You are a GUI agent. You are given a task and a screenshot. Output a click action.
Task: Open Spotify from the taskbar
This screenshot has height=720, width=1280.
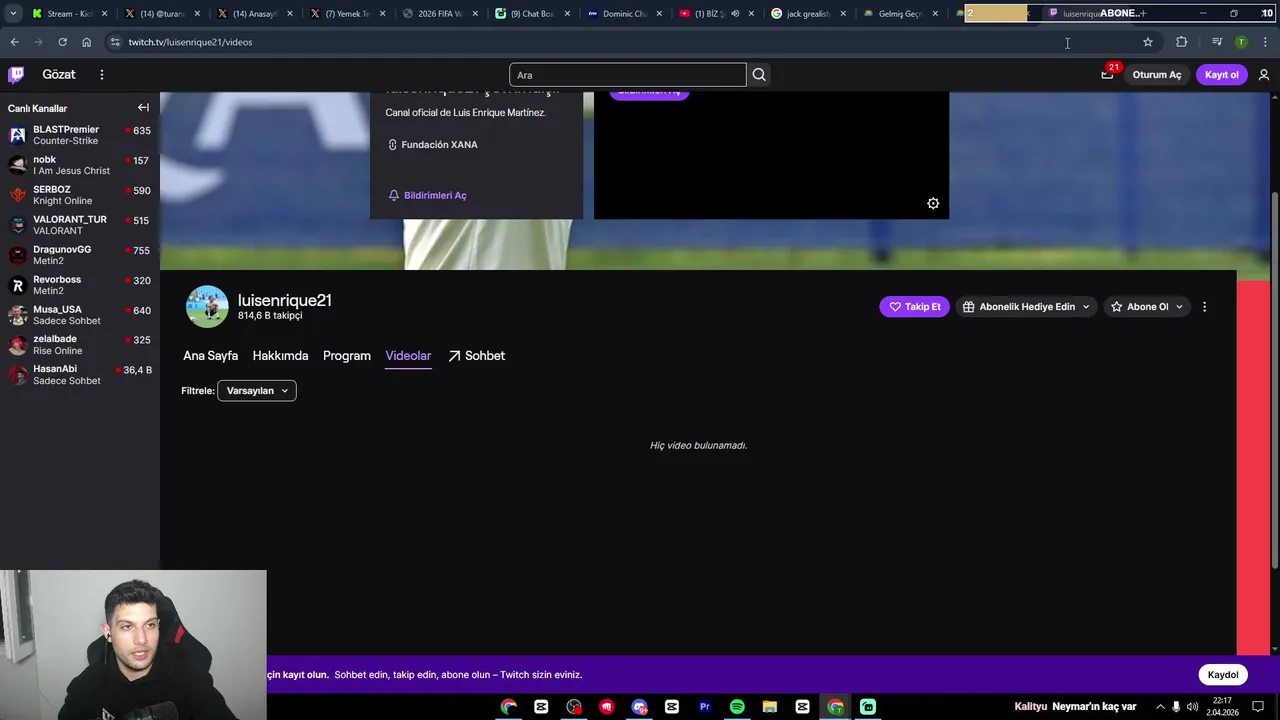[x=737, y=707]
